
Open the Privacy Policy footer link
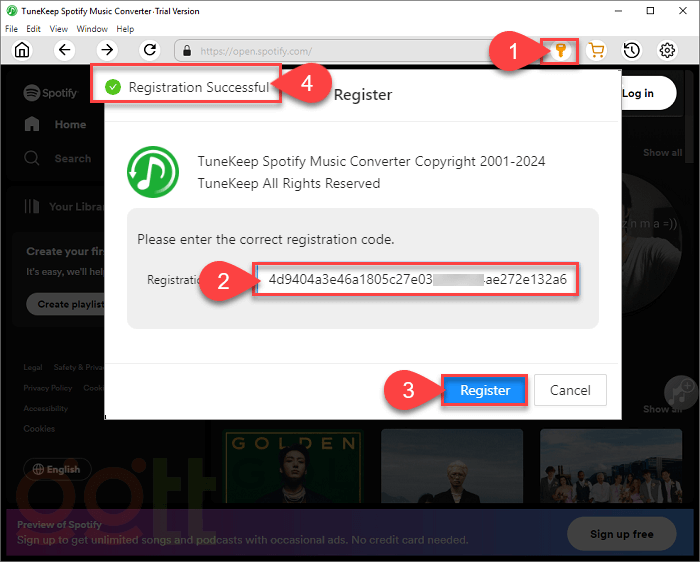point(48,388)
